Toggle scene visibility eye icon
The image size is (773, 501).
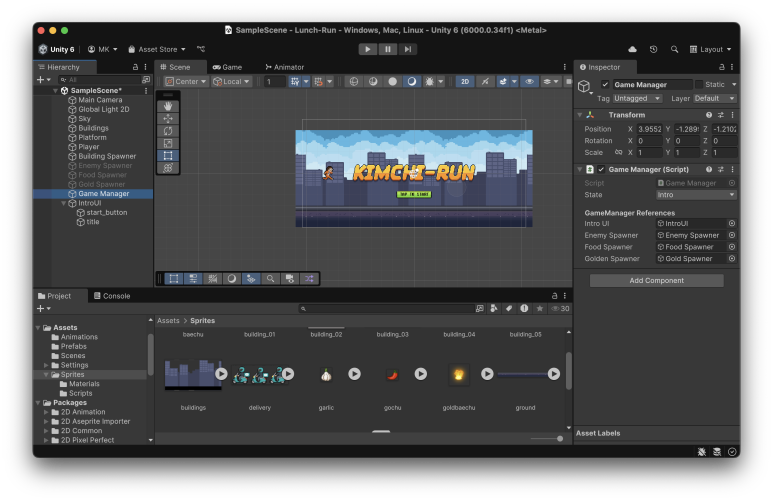pos(529,82)
